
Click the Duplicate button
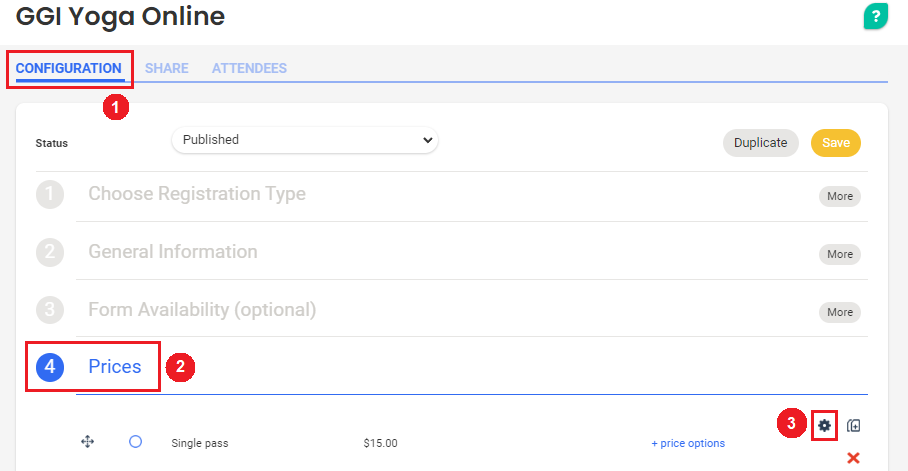(760, 143)
